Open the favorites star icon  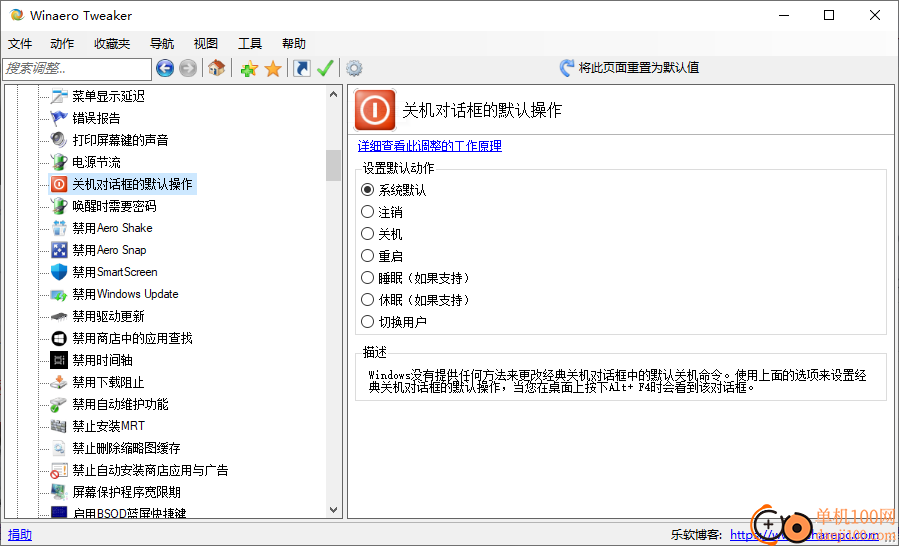click(273, 69)
